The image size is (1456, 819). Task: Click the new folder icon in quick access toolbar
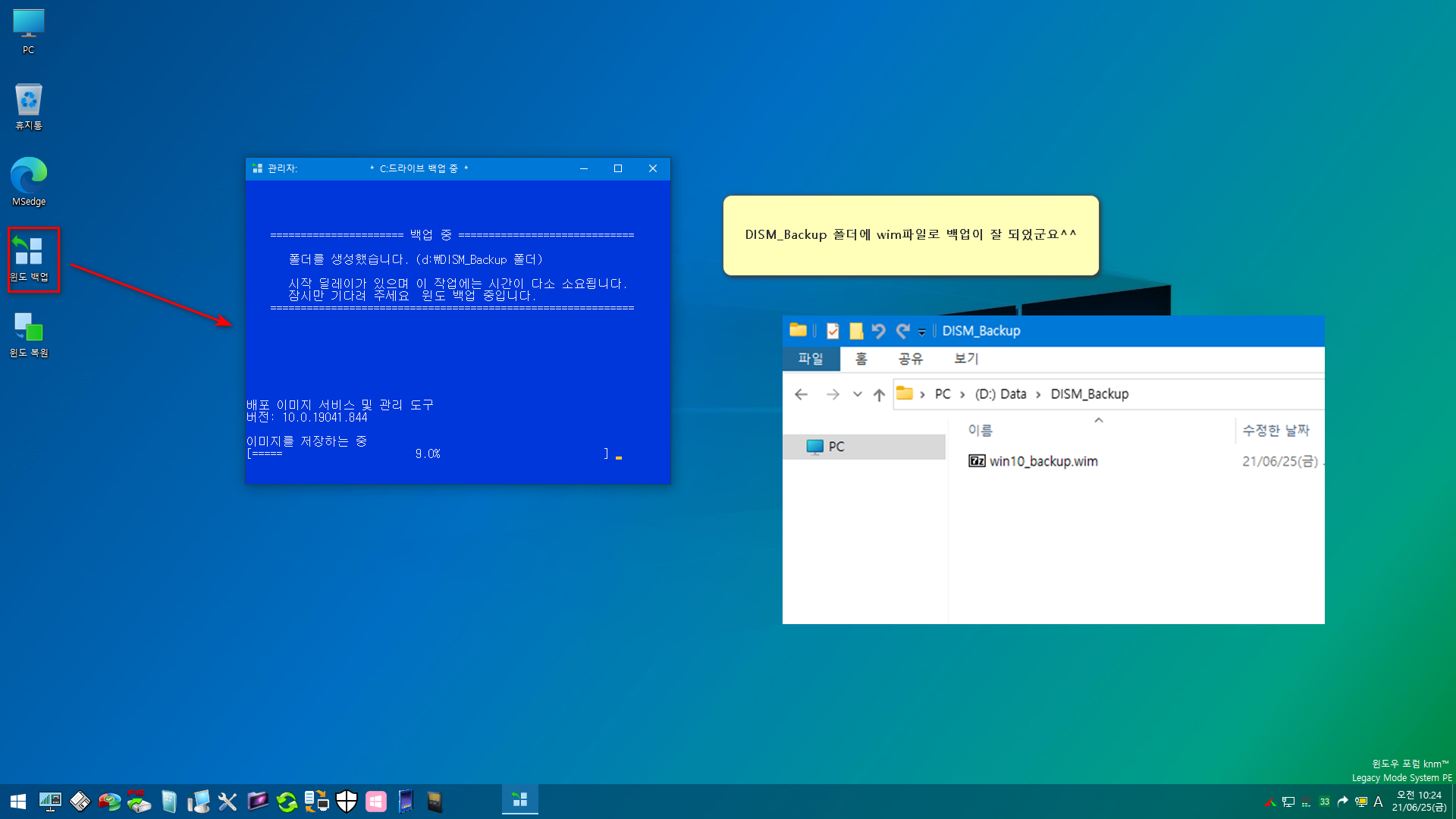click(x=856, y=331)
